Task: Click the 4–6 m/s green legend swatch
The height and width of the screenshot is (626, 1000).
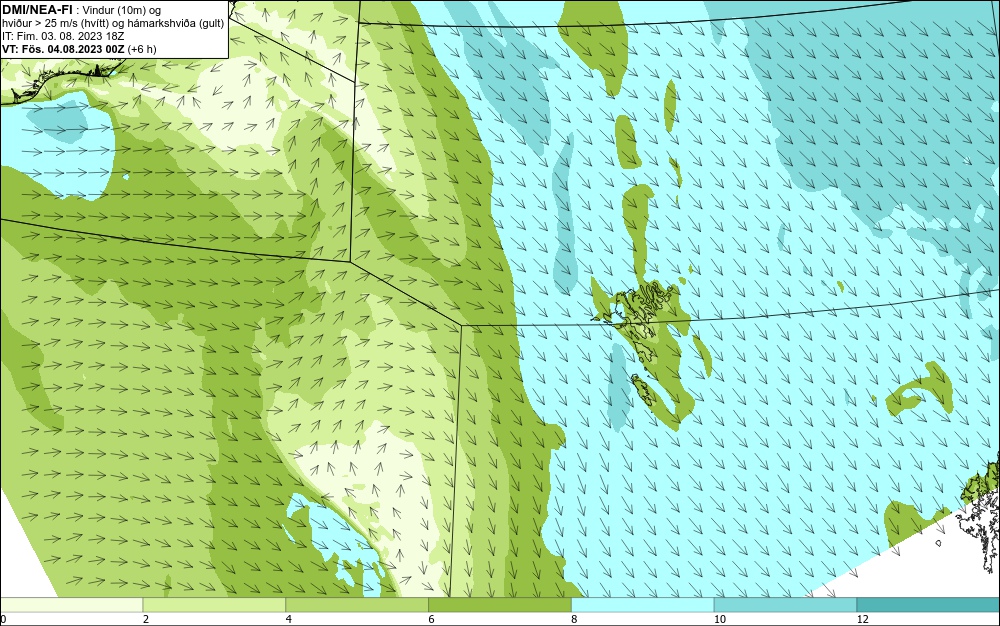Action: (357, 605)
